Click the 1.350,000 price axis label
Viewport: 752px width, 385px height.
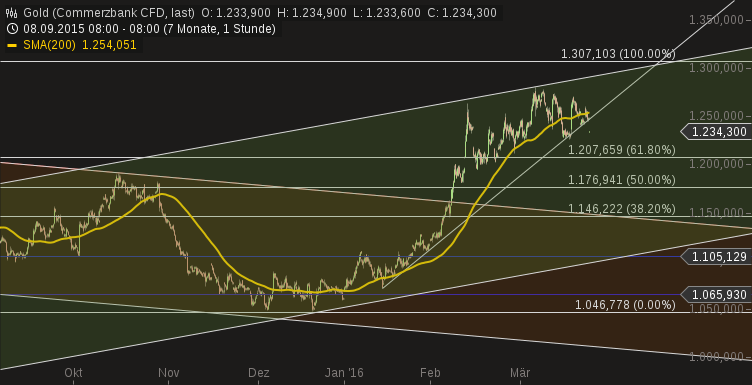tap(717, 20)
